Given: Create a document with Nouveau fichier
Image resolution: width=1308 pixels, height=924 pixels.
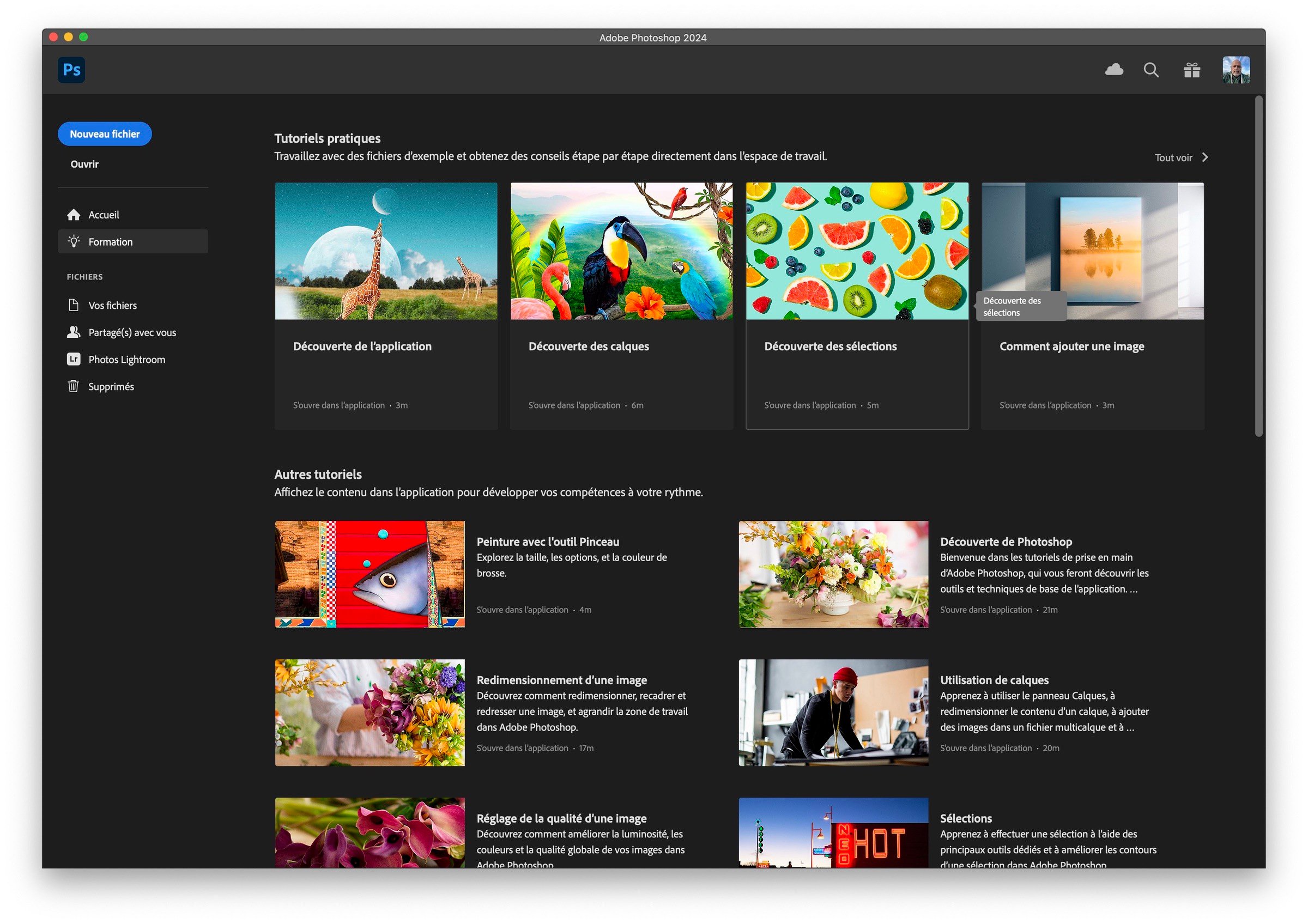Looking at the screenshot, I should [104, 133].
